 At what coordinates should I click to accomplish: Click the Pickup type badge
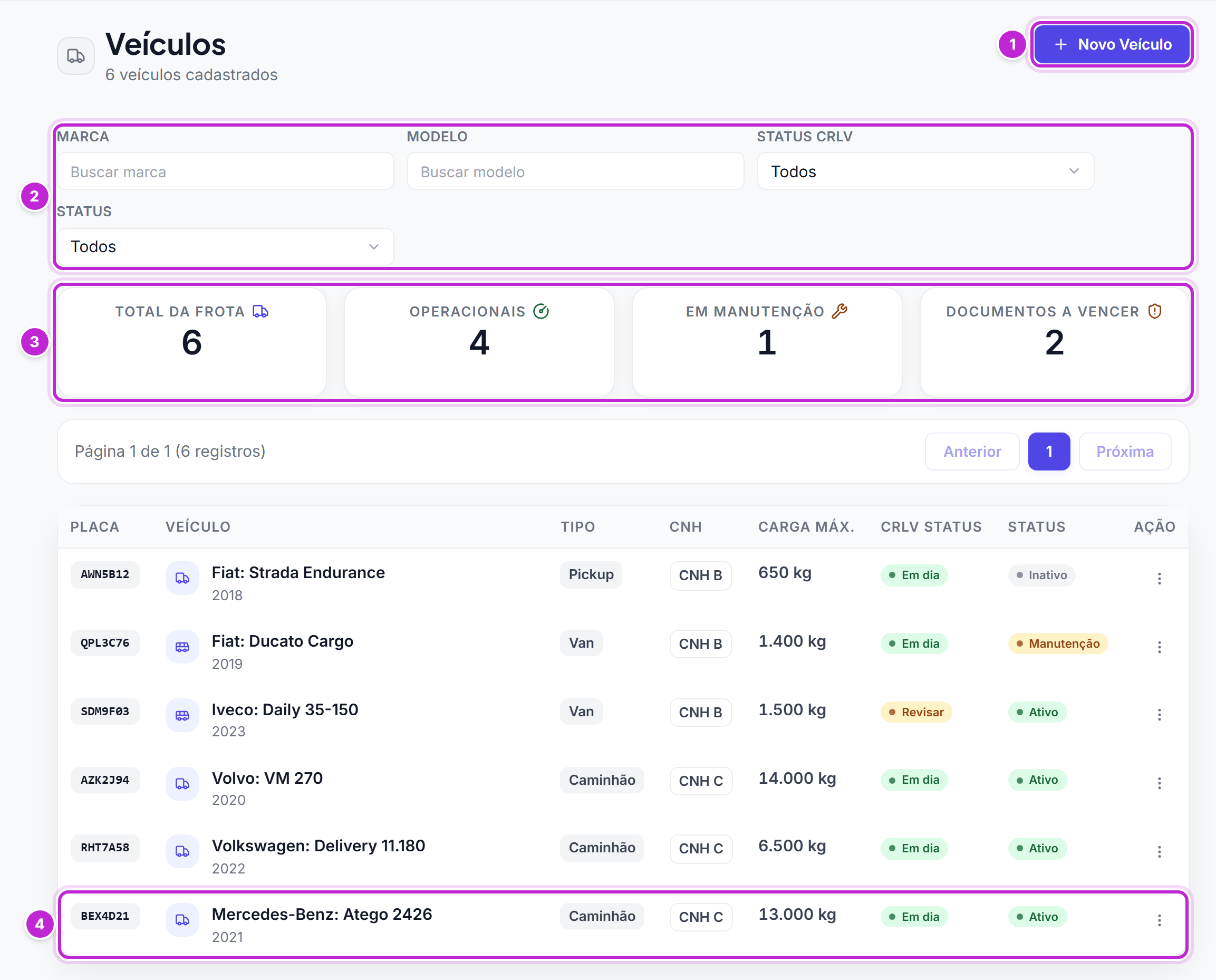point(591,575)
